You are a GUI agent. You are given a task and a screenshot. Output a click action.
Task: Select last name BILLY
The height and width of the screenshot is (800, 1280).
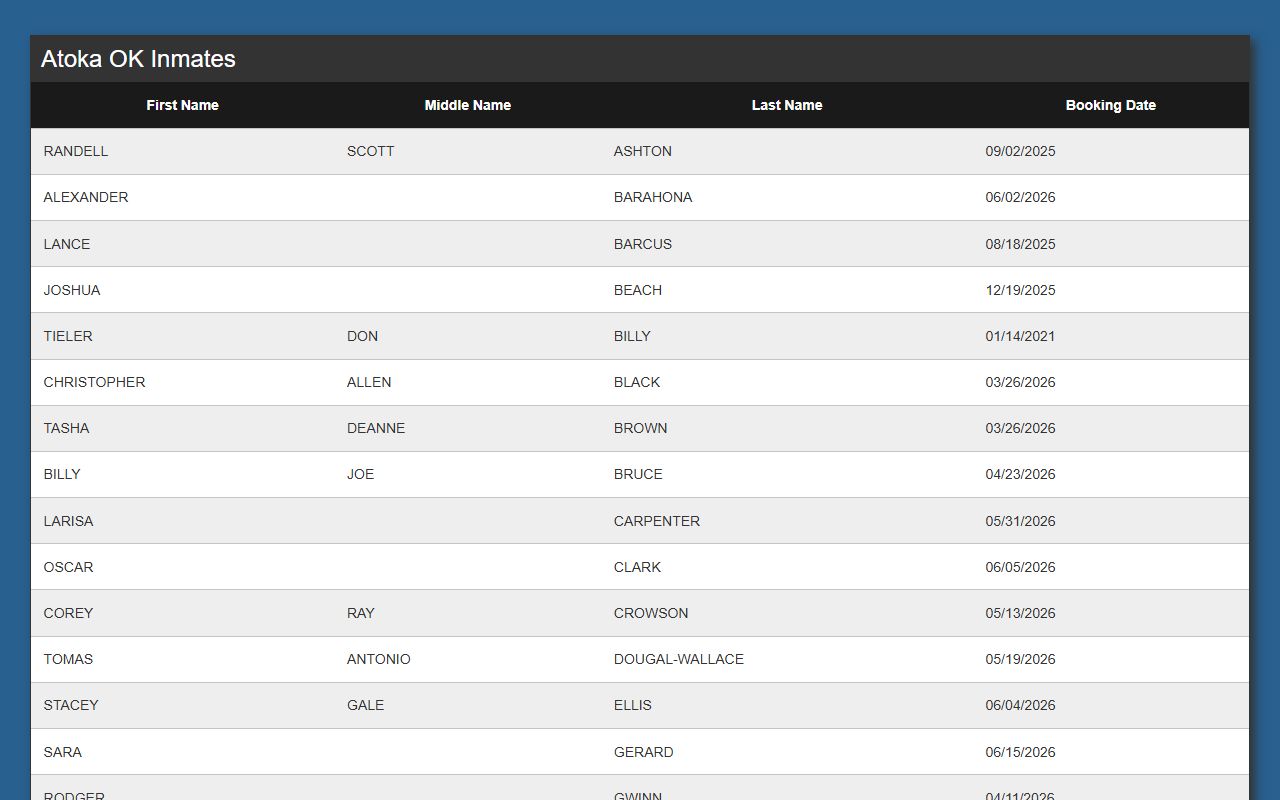pyautogui.click(x=632, y=336)
